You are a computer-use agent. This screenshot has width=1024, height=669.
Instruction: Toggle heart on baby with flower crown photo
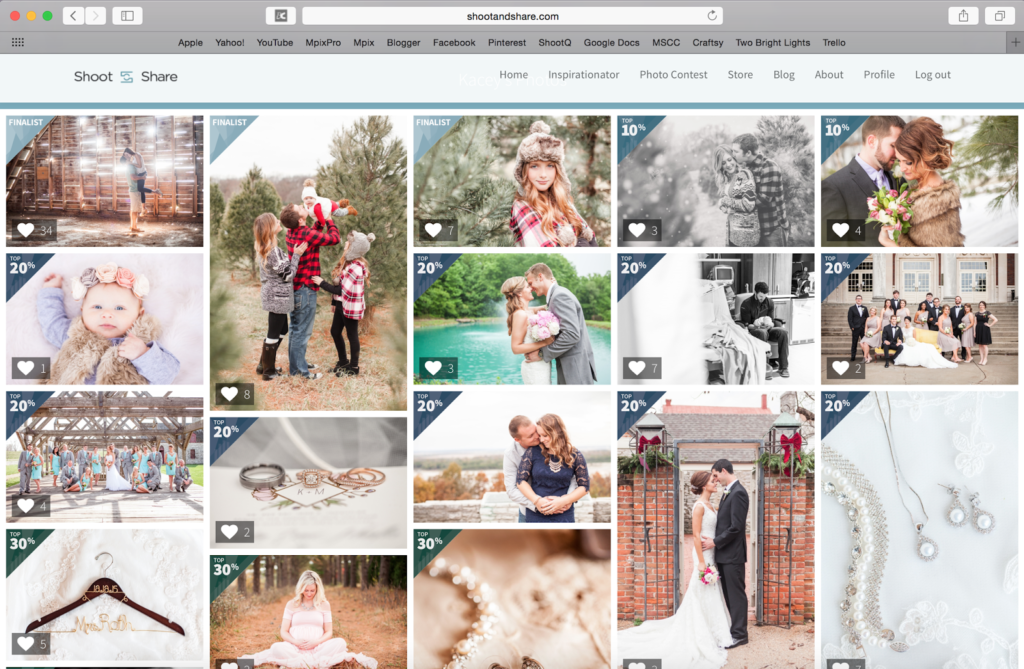25,368
